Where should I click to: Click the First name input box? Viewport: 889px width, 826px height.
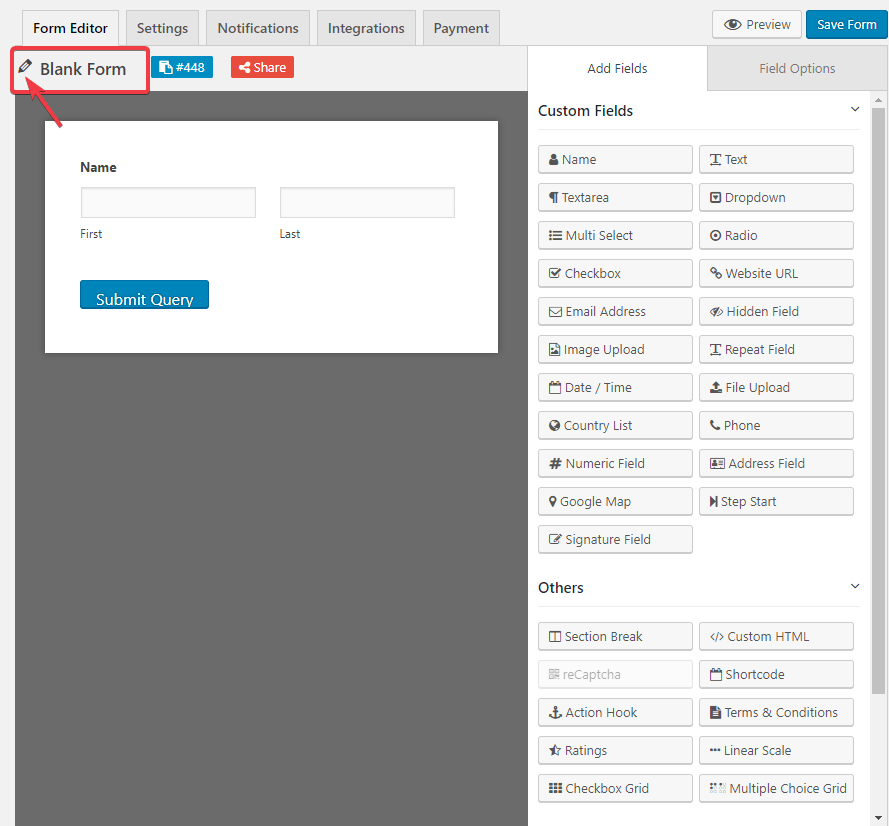pyautogui.click(x=168, y=202)
